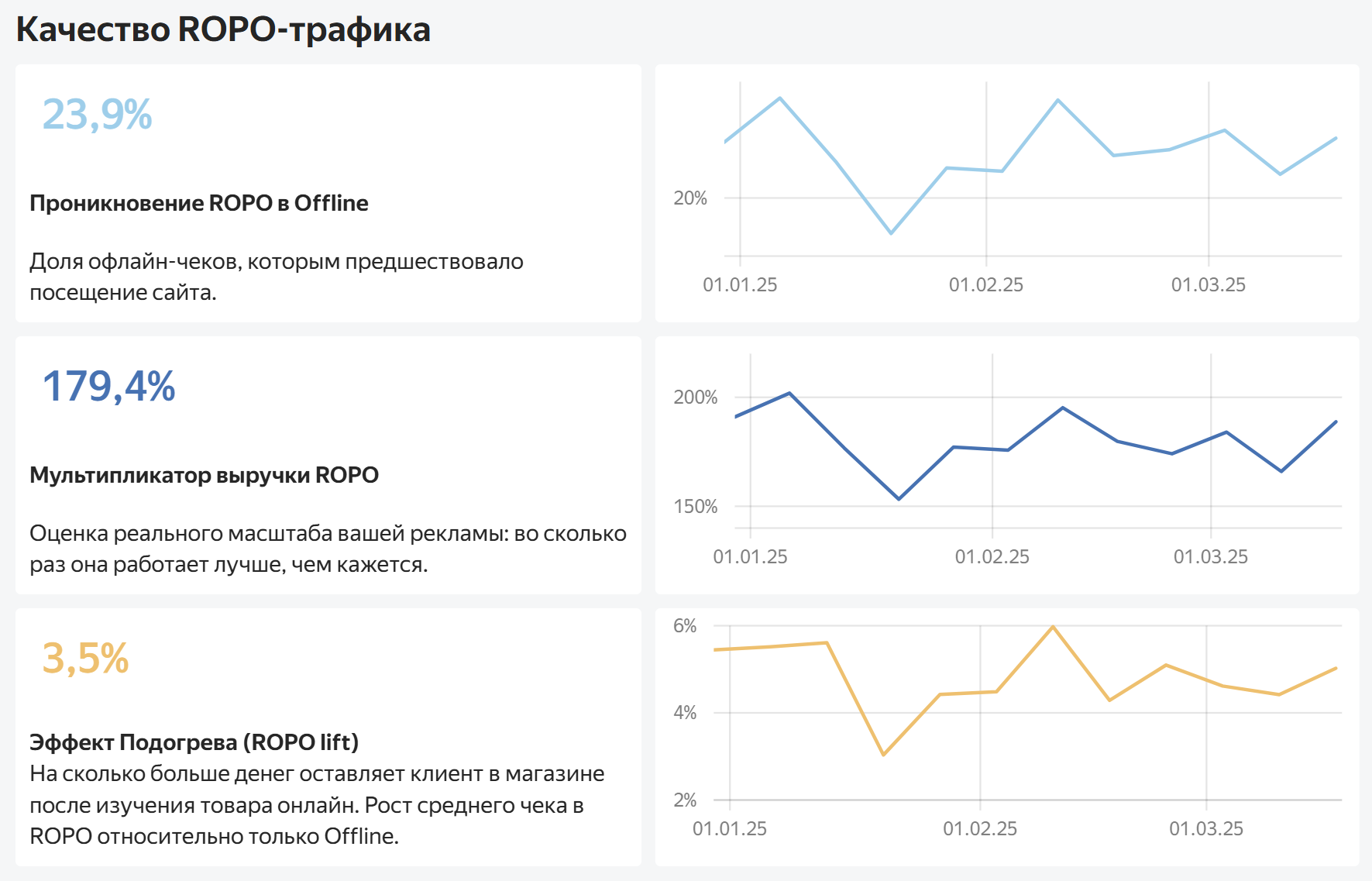Click the 150% axis label in the dark-blue chart
The image size is (1372, 881).
click(696, 507)
